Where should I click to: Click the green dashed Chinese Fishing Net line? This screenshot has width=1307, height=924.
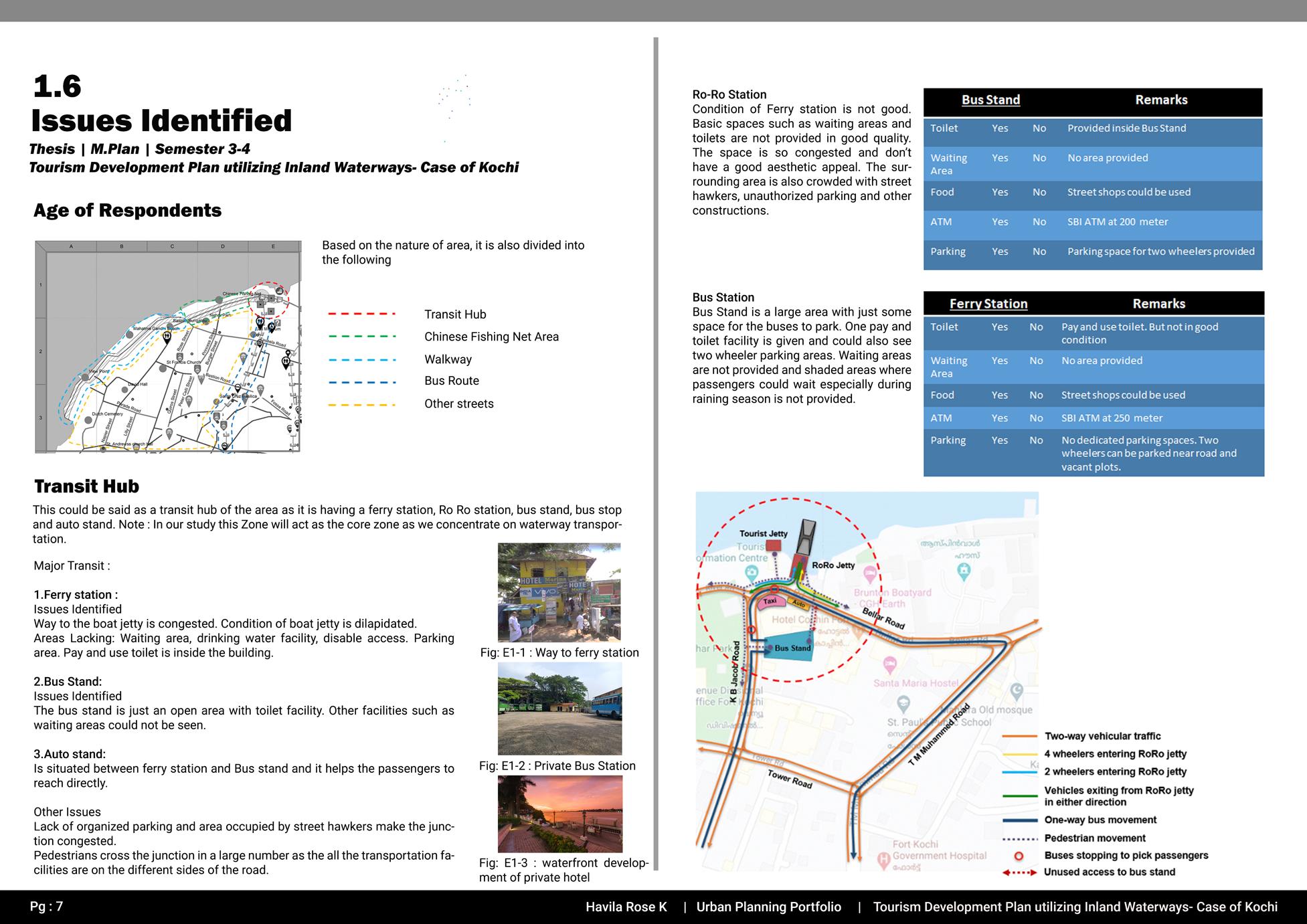tap(361, 337)
